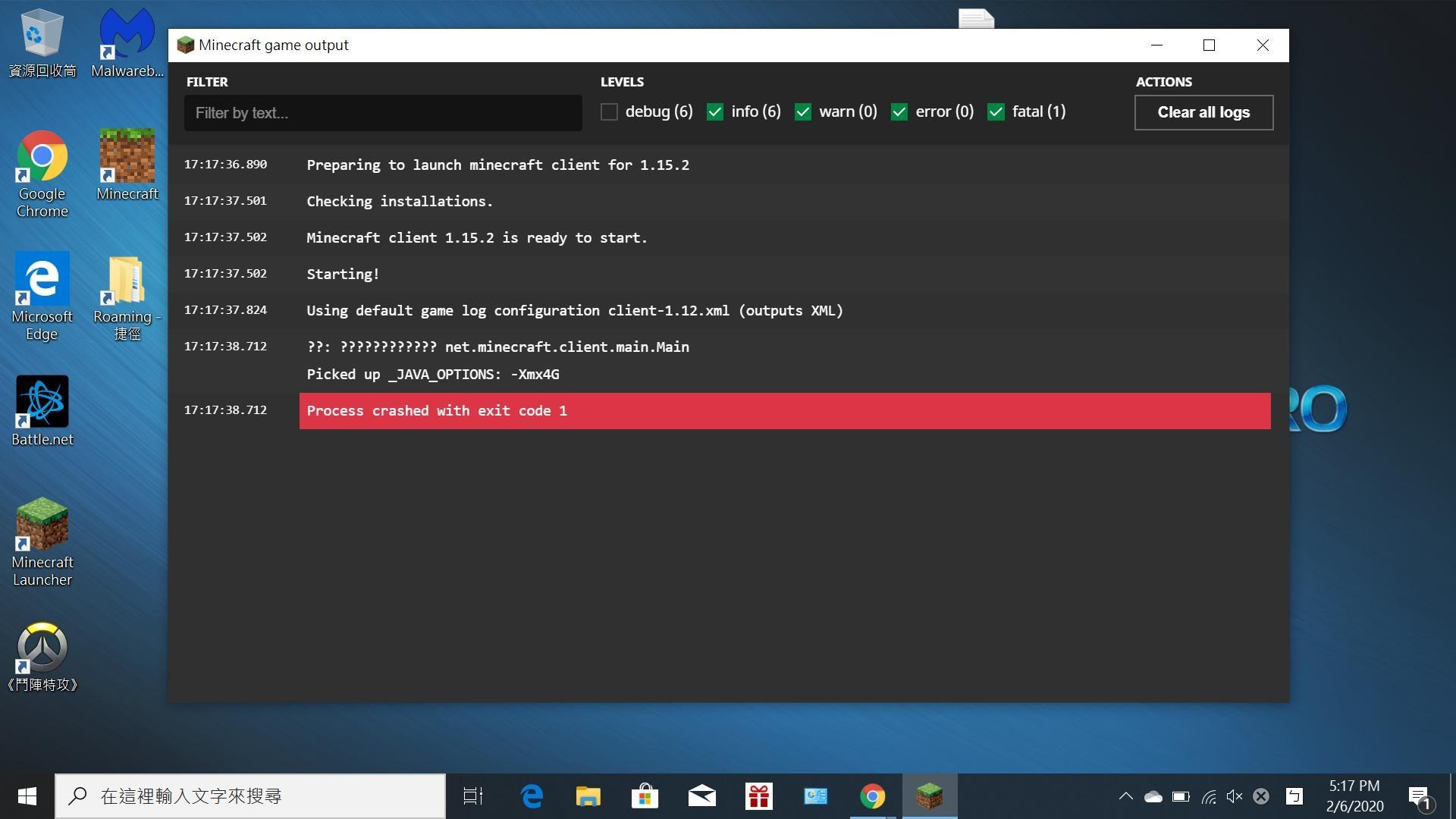Select the Minecraft grass block desktop shortcut
This screenshot has width=1456, height=819.
tap(127, 165)
